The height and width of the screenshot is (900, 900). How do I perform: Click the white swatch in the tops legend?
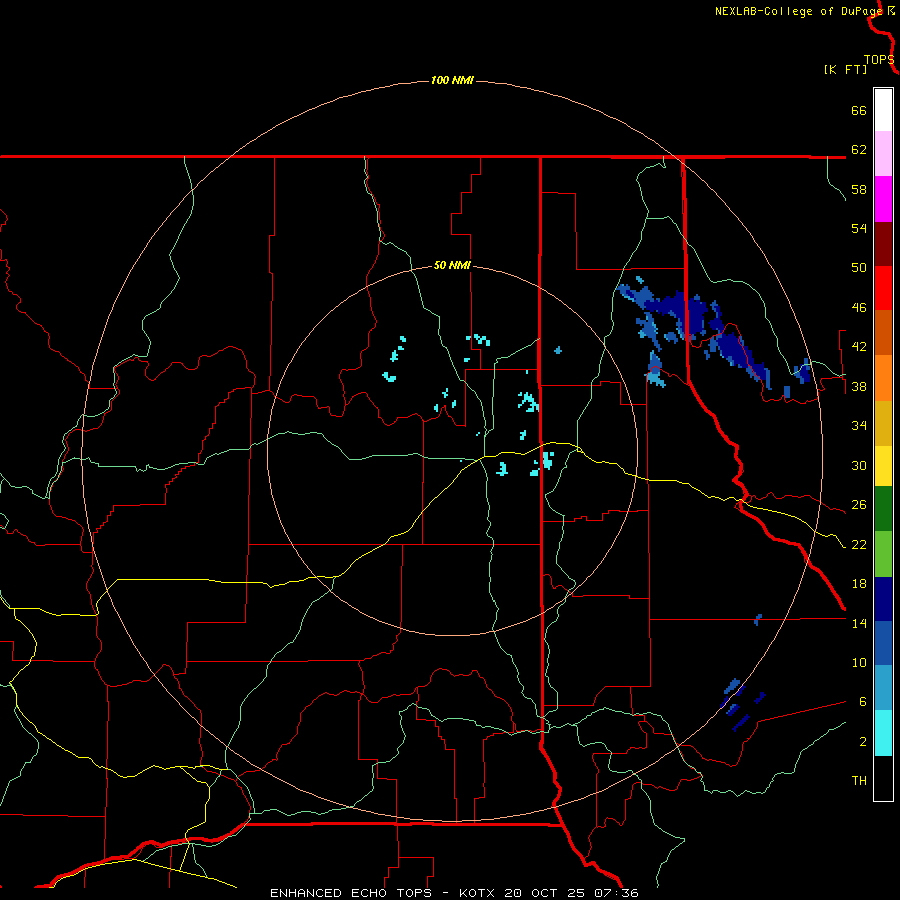coord(883,110)
